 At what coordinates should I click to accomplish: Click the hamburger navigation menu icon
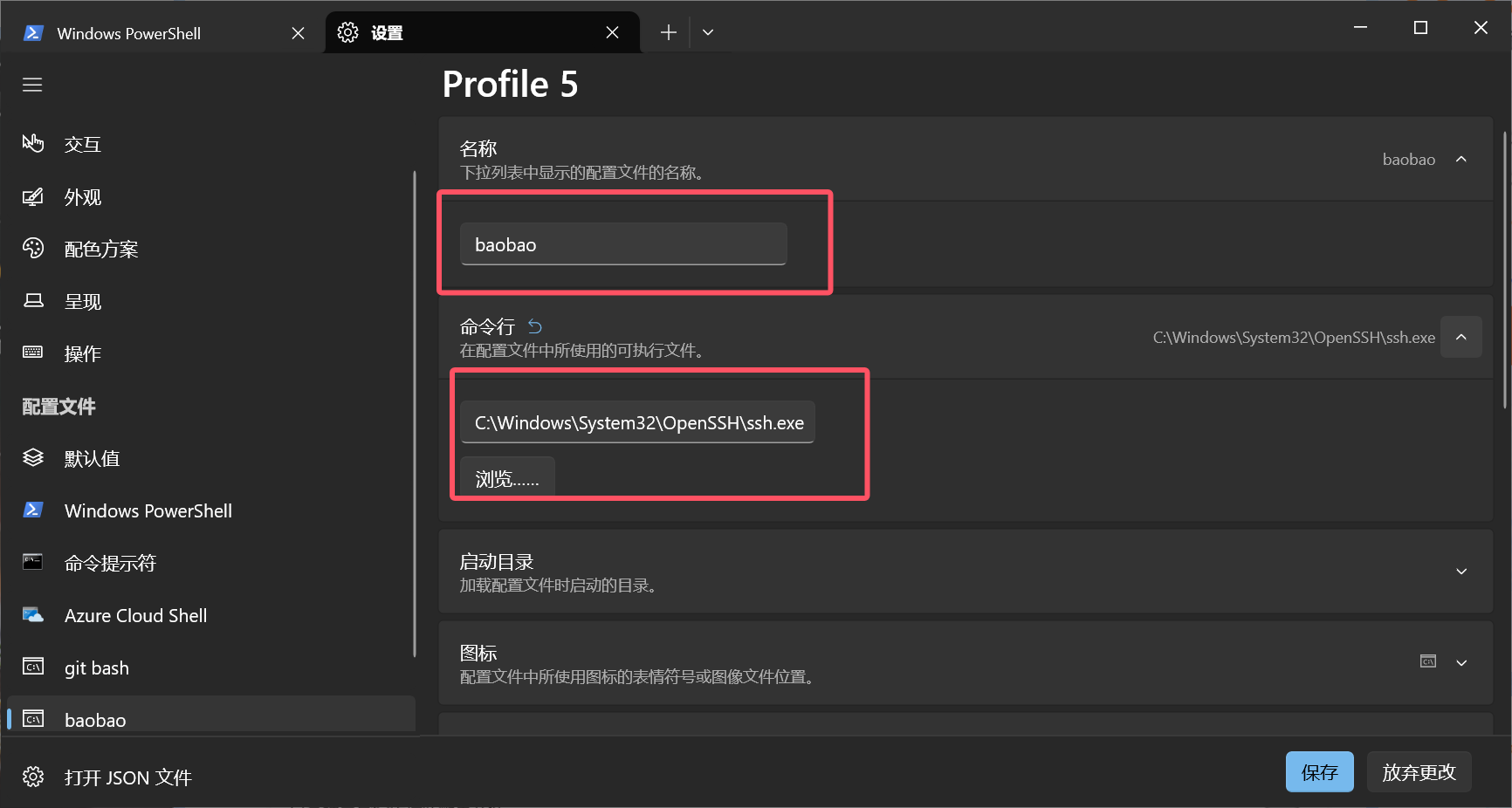click(x=32, y=85)
